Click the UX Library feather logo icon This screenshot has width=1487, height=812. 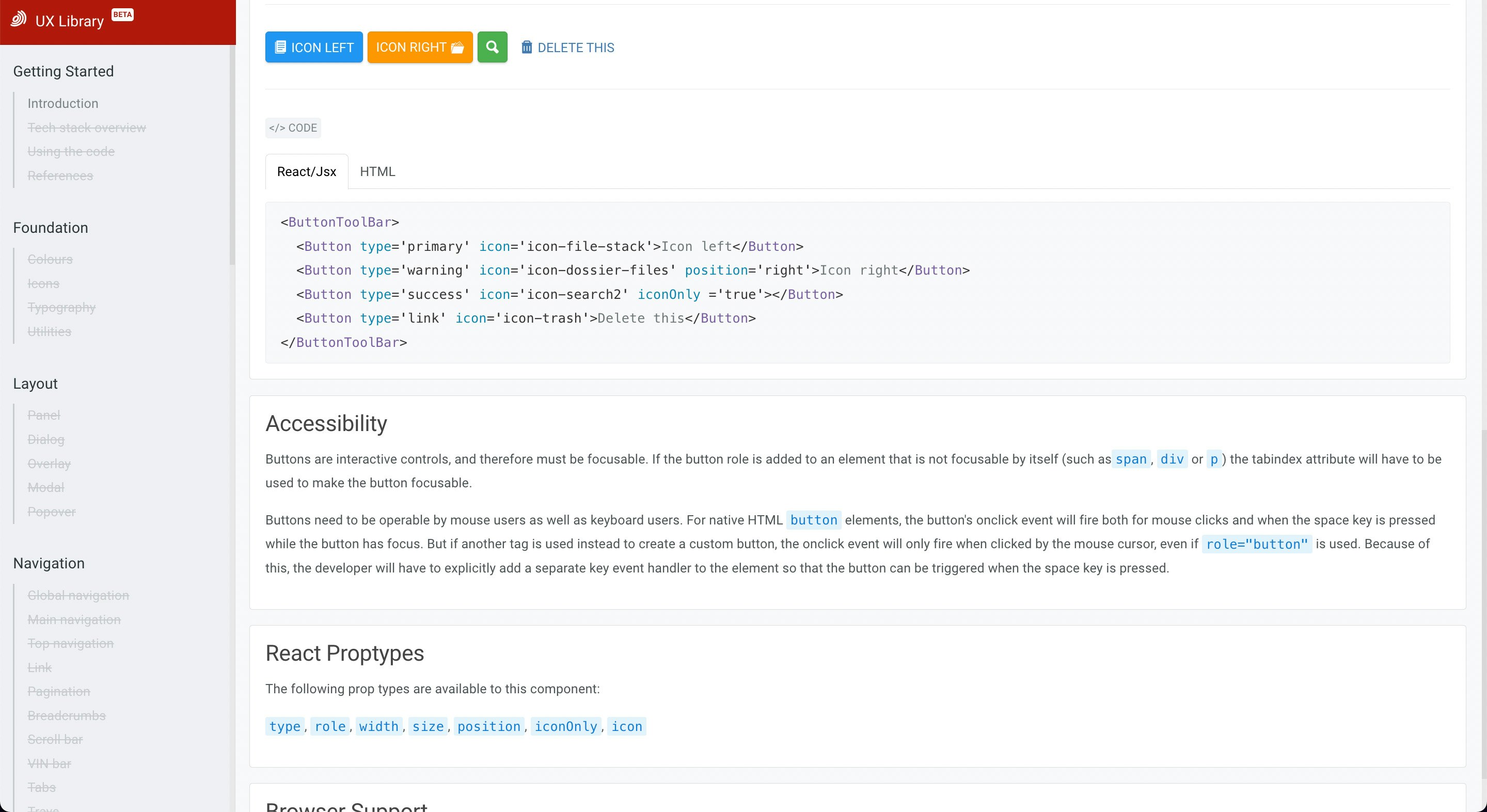[18, 20]
